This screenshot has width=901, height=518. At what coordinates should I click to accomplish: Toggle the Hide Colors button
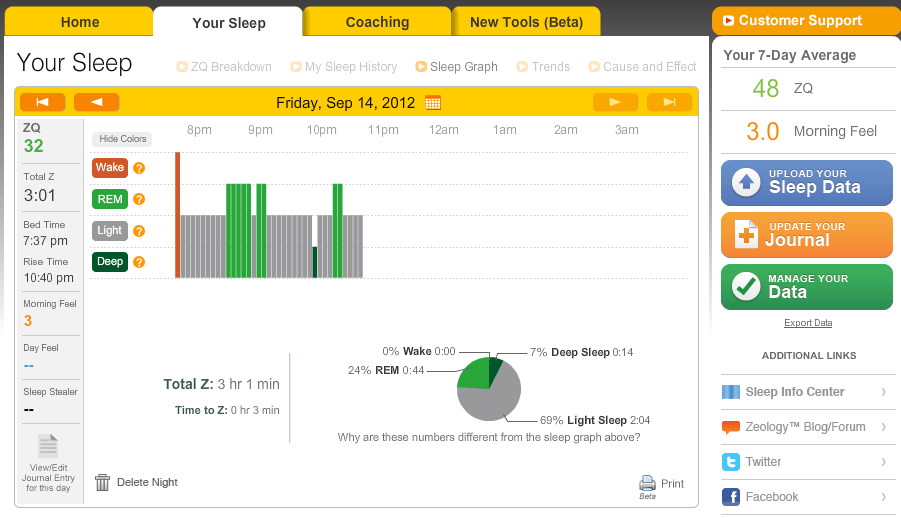[122, 139]
